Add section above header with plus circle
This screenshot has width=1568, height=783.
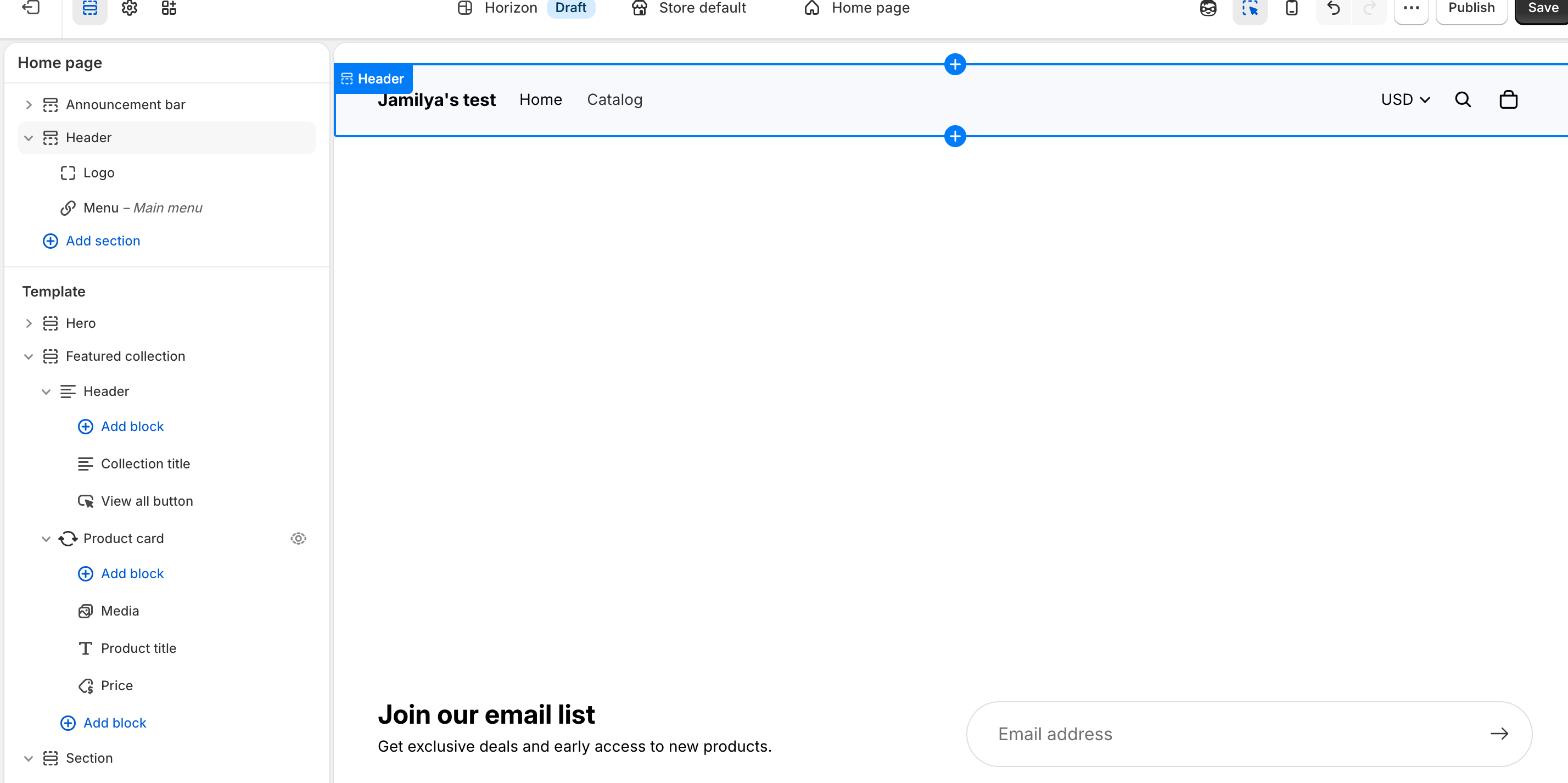[955, 65]
